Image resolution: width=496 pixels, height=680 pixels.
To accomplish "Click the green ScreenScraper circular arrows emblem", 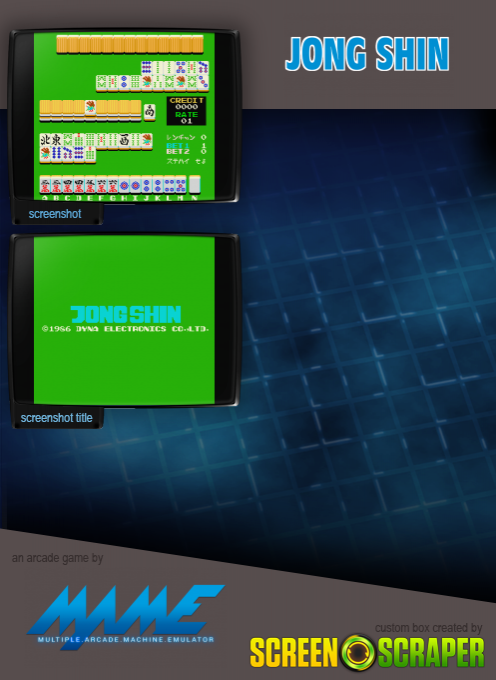I will (358, 652).
